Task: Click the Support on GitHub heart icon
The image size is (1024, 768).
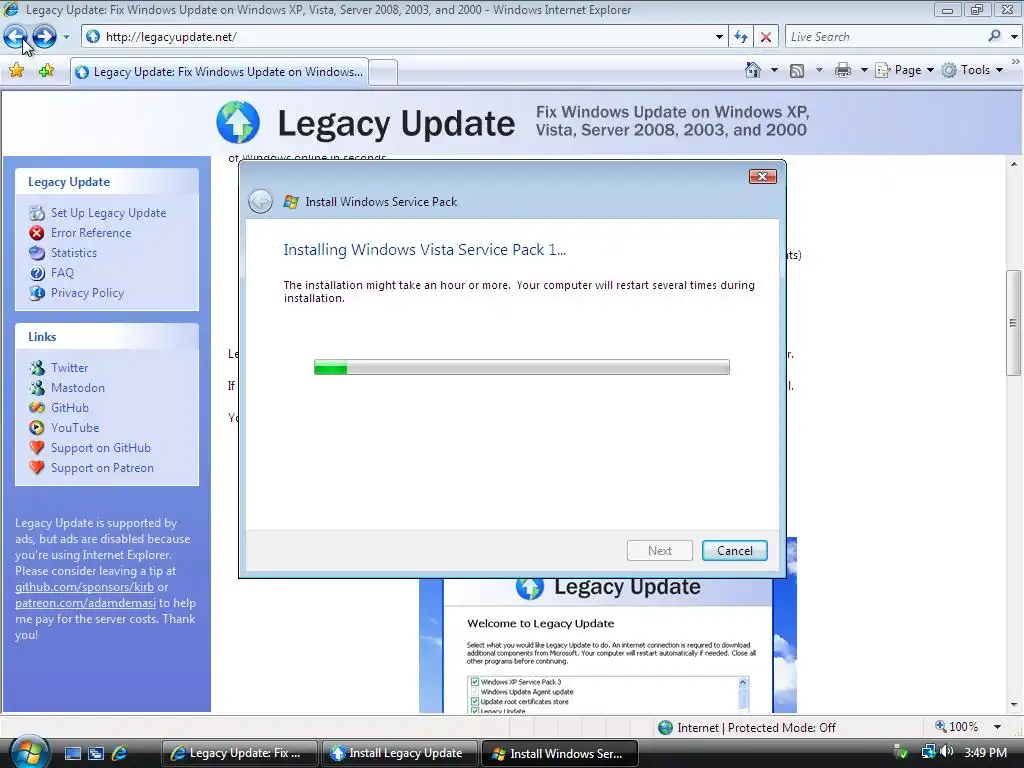Action: click(x=37, y=448)
